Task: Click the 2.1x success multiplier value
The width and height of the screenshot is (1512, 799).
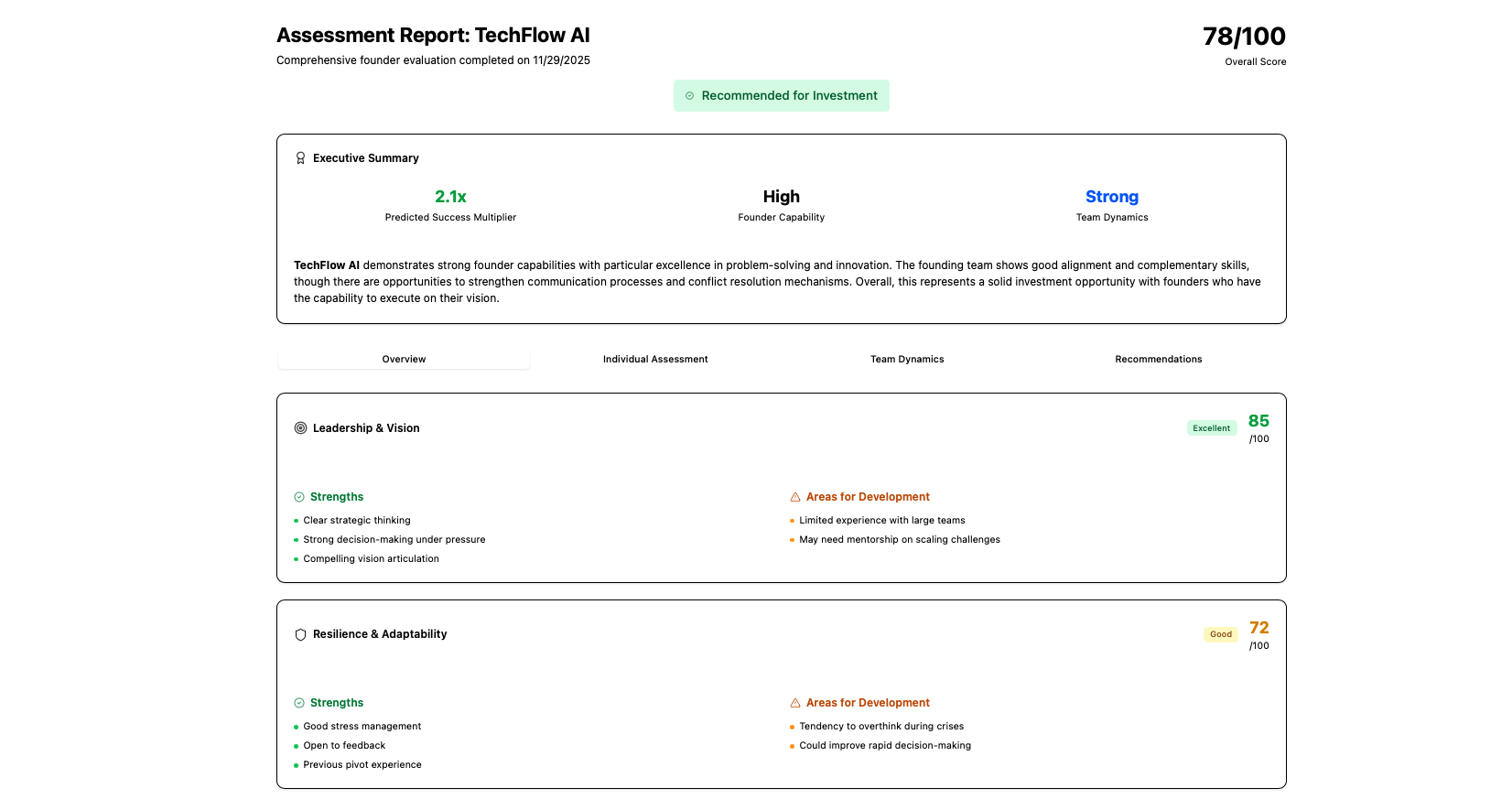Action: pyautogui.click(x=450, y=197)
